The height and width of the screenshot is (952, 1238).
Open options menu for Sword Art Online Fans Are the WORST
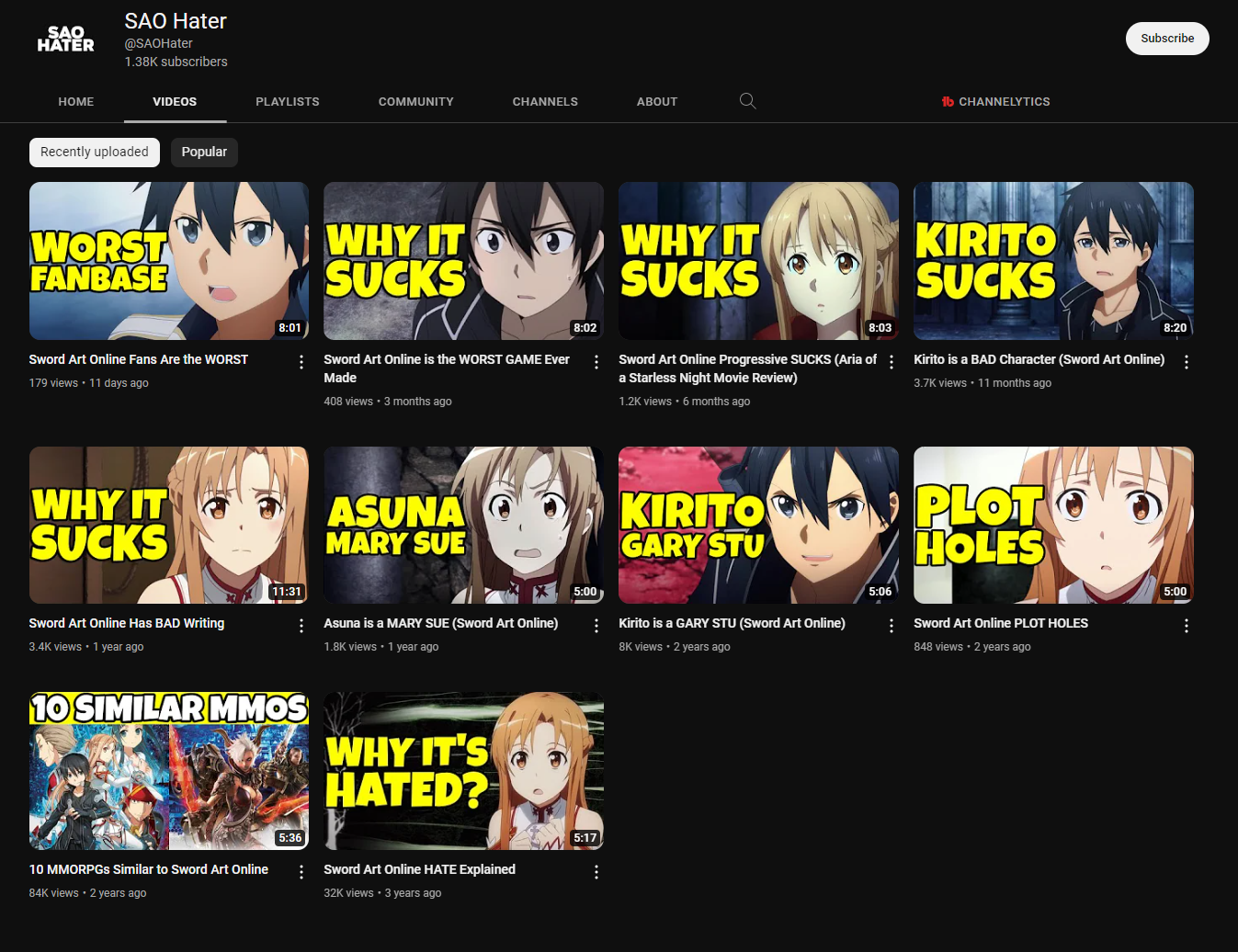click(301, 362)
